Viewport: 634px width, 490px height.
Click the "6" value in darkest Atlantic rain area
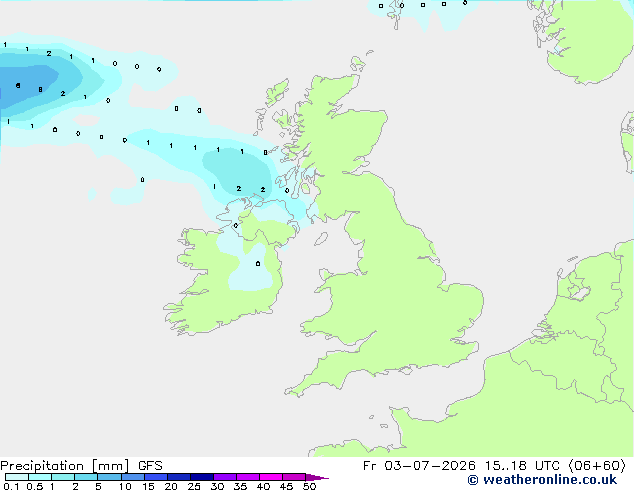point(18,85)
